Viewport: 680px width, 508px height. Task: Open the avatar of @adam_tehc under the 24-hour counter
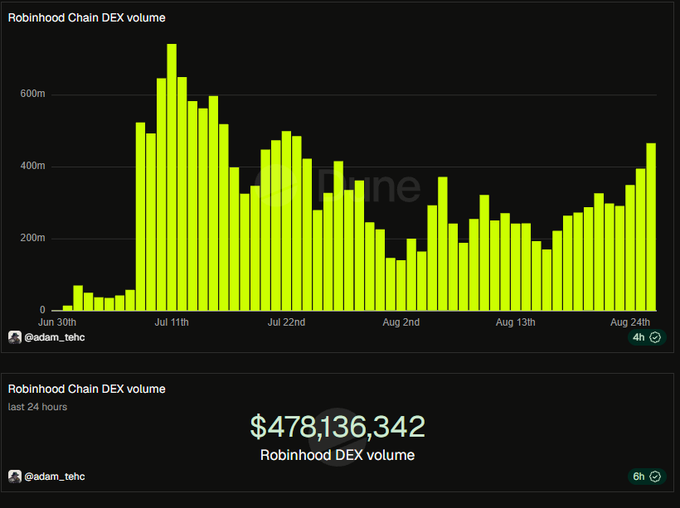click(x=14, y=476)
